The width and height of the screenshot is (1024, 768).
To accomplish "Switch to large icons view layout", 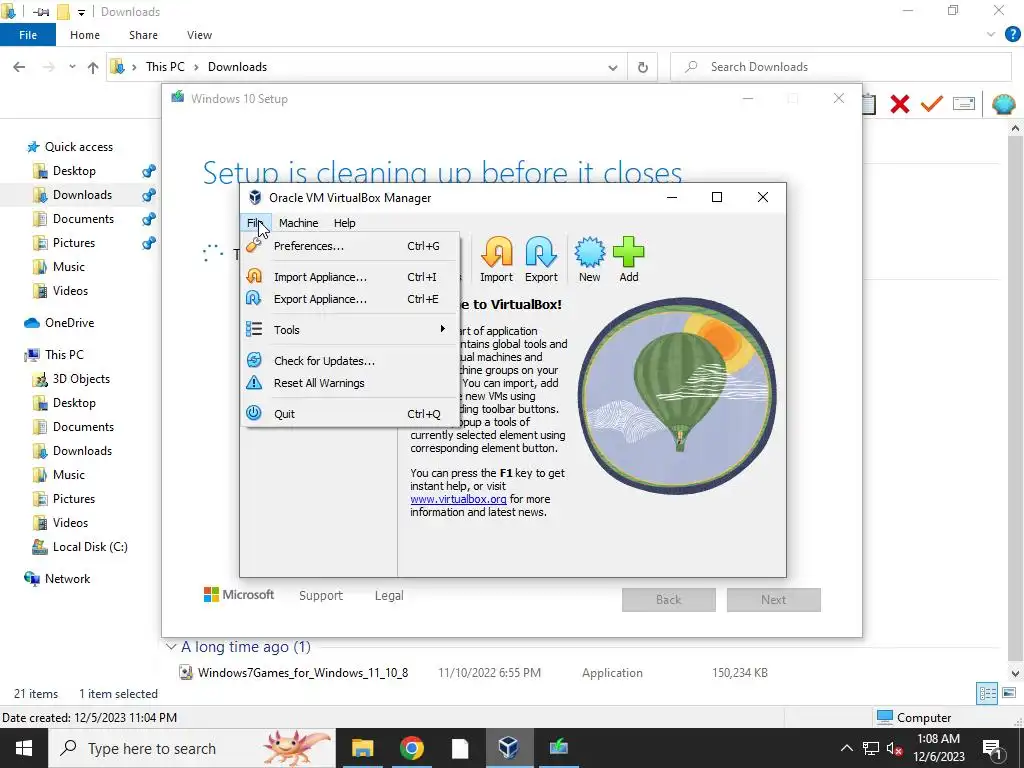I will [x=1009, y=693].
